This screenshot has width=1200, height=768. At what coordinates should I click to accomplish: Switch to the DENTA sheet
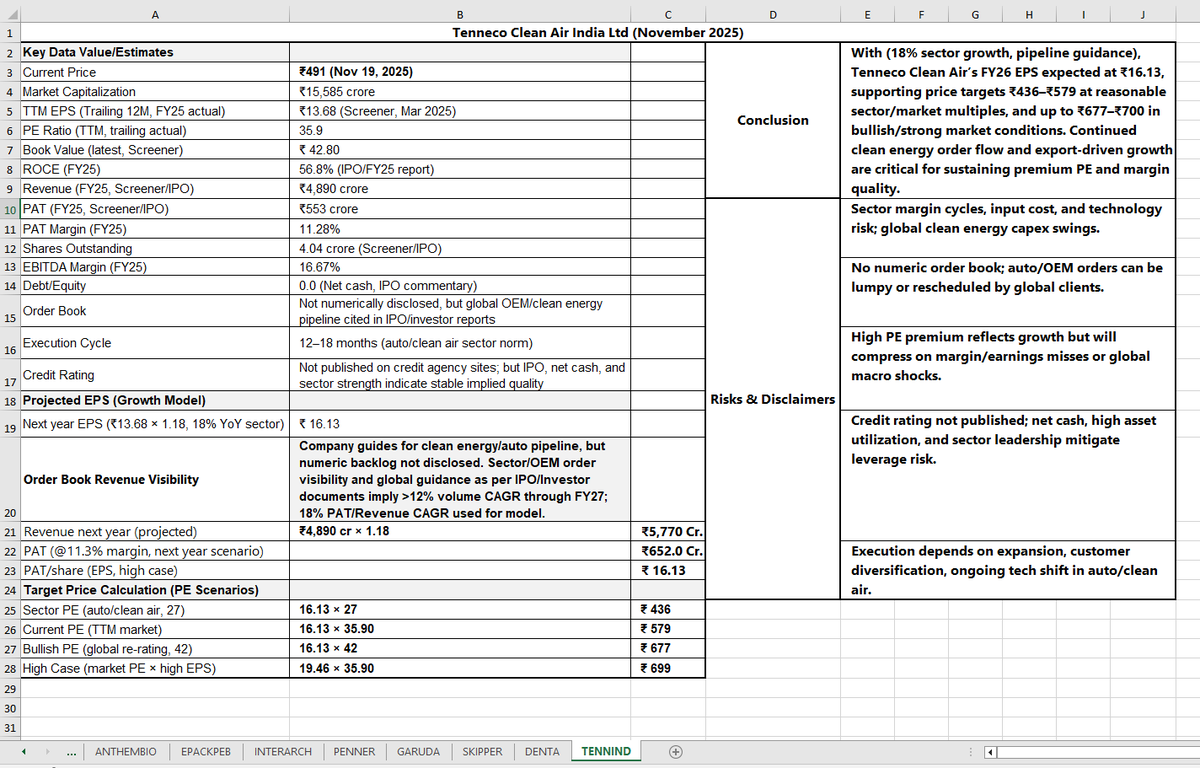click(x=542, y=751)
